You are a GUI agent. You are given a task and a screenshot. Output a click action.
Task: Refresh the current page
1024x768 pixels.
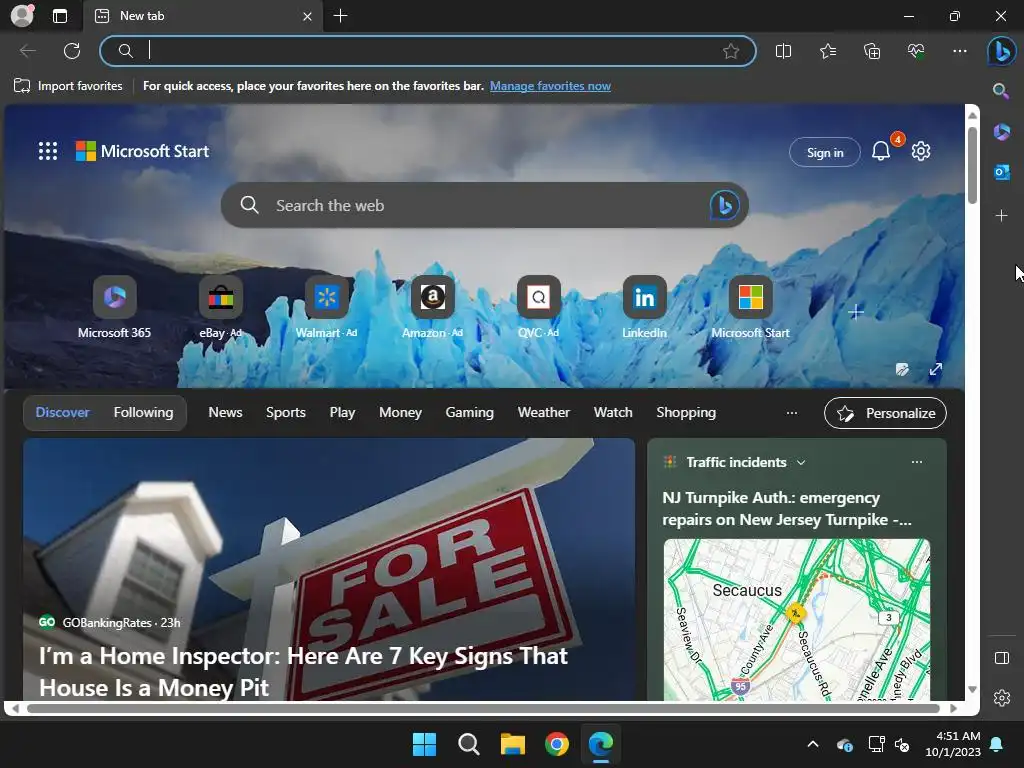(x=72, y=51)
